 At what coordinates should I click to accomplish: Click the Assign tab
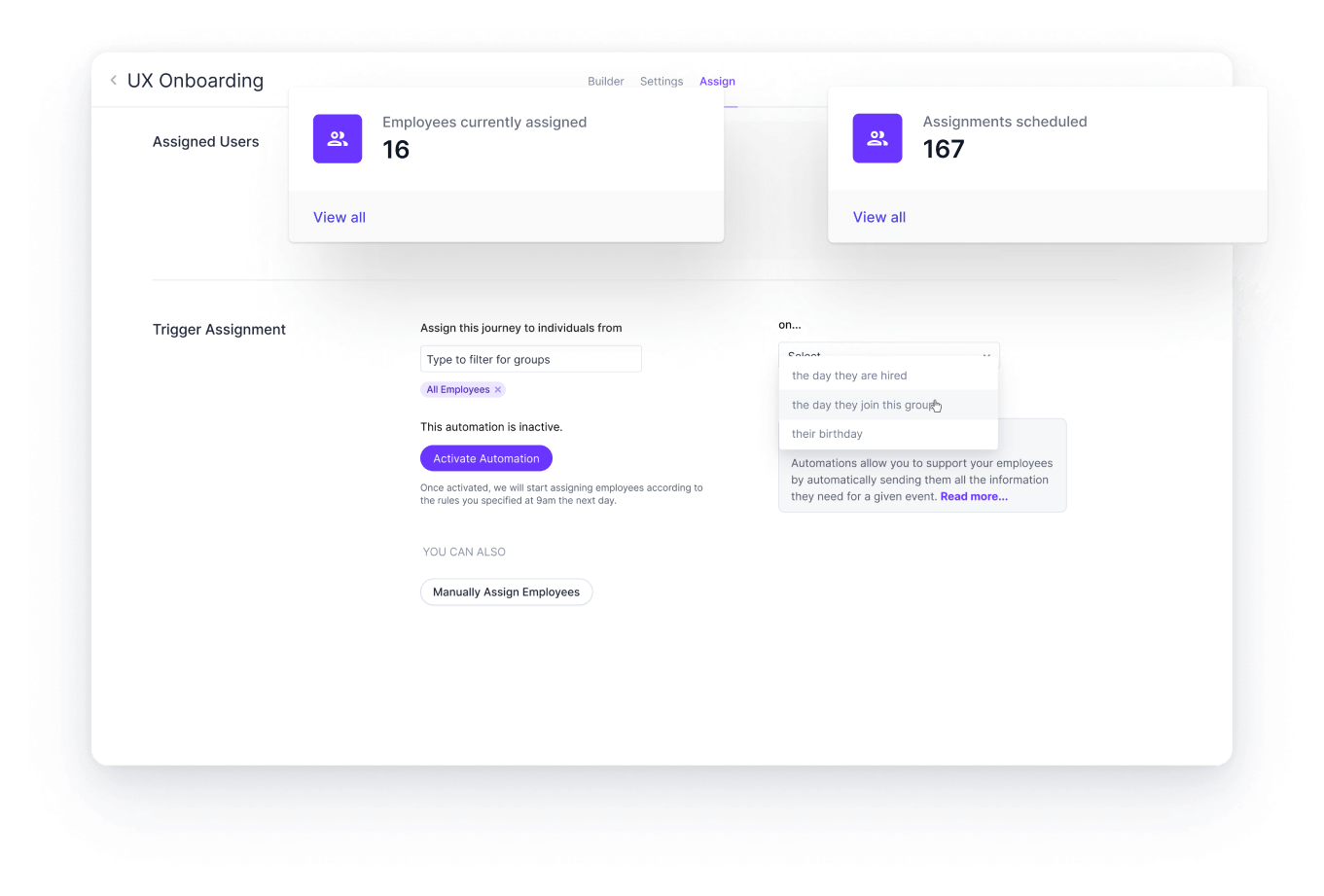pyautogui.click(x=717, y=81)
